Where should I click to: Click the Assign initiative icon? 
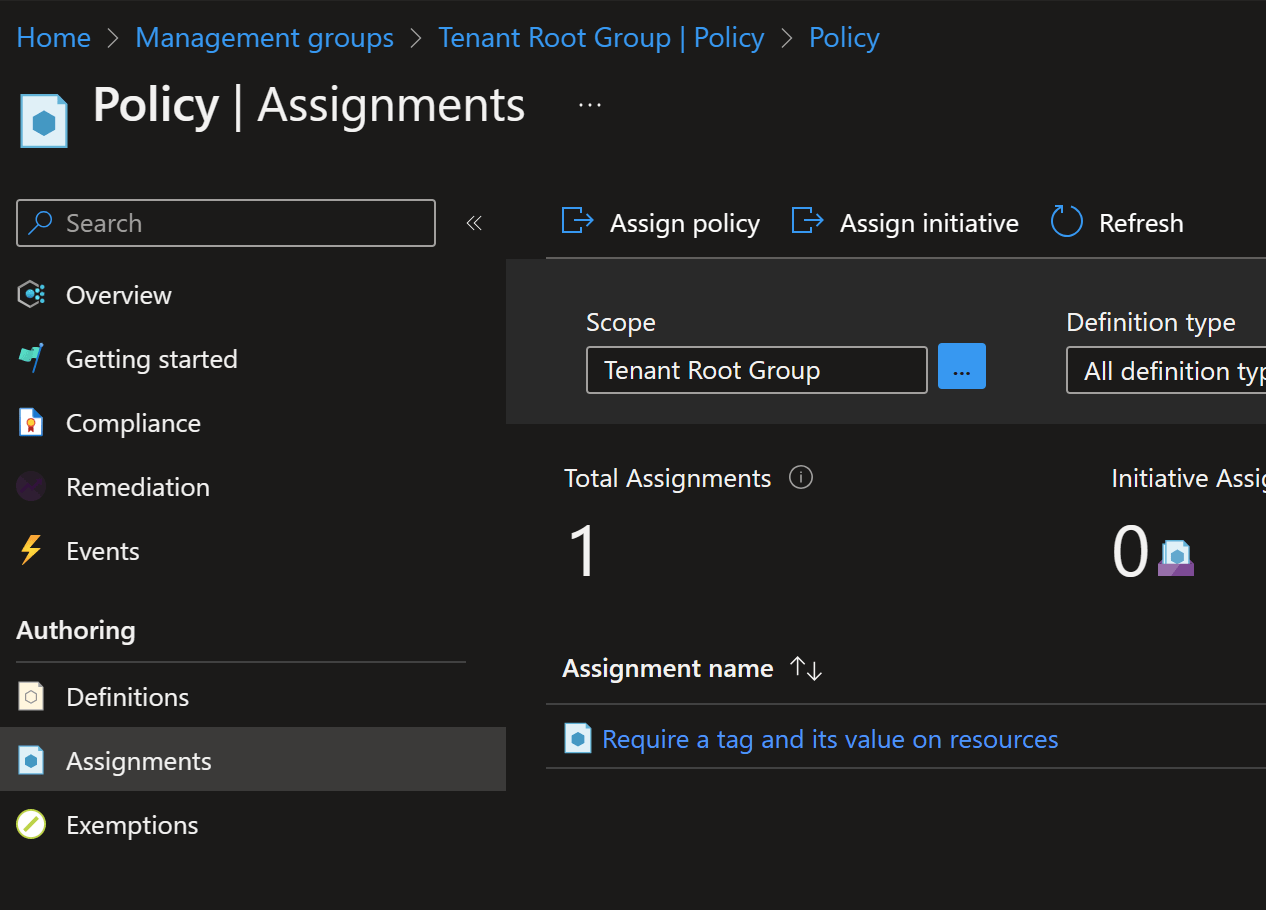pyautogui.click(x=807, y=221)
